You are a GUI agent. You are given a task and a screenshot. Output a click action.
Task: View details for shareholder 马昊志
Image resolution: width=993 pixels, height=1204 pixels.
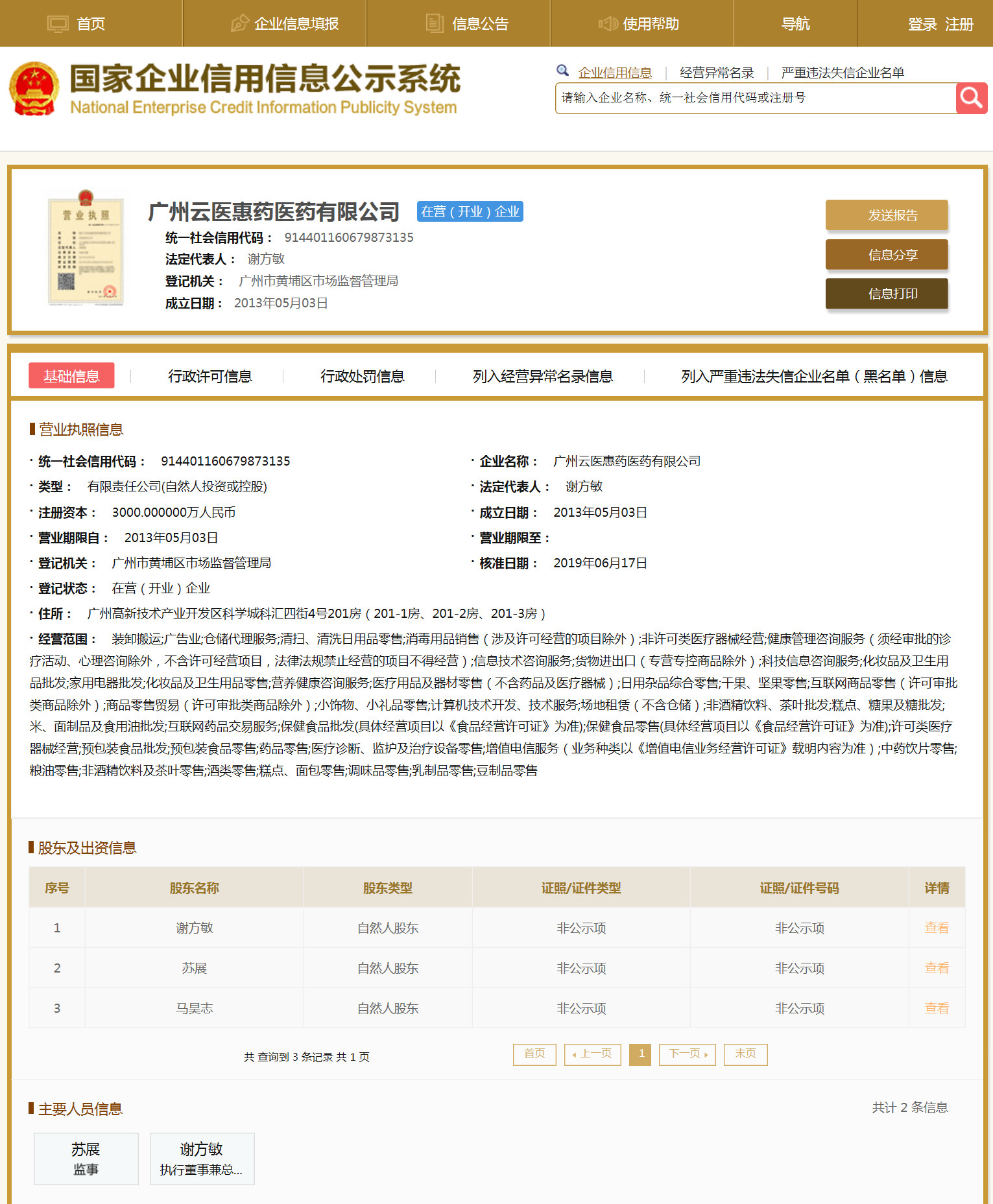click(x=937, y=1008)
